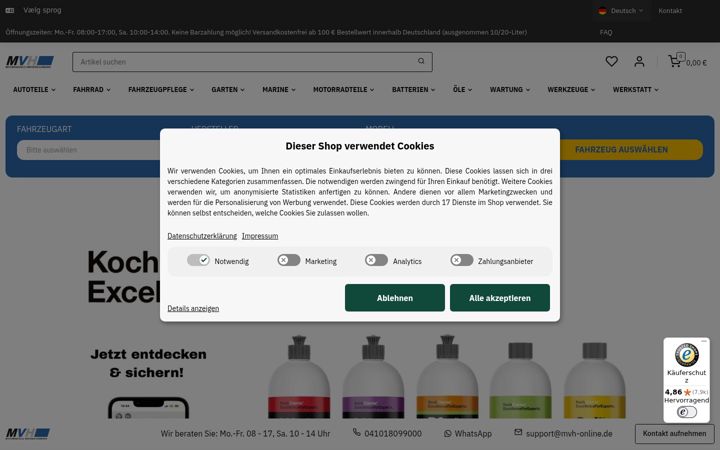Viewport: 720px width, 450px height.
Task: Open the FAQ link
Action: coord(606,32)
